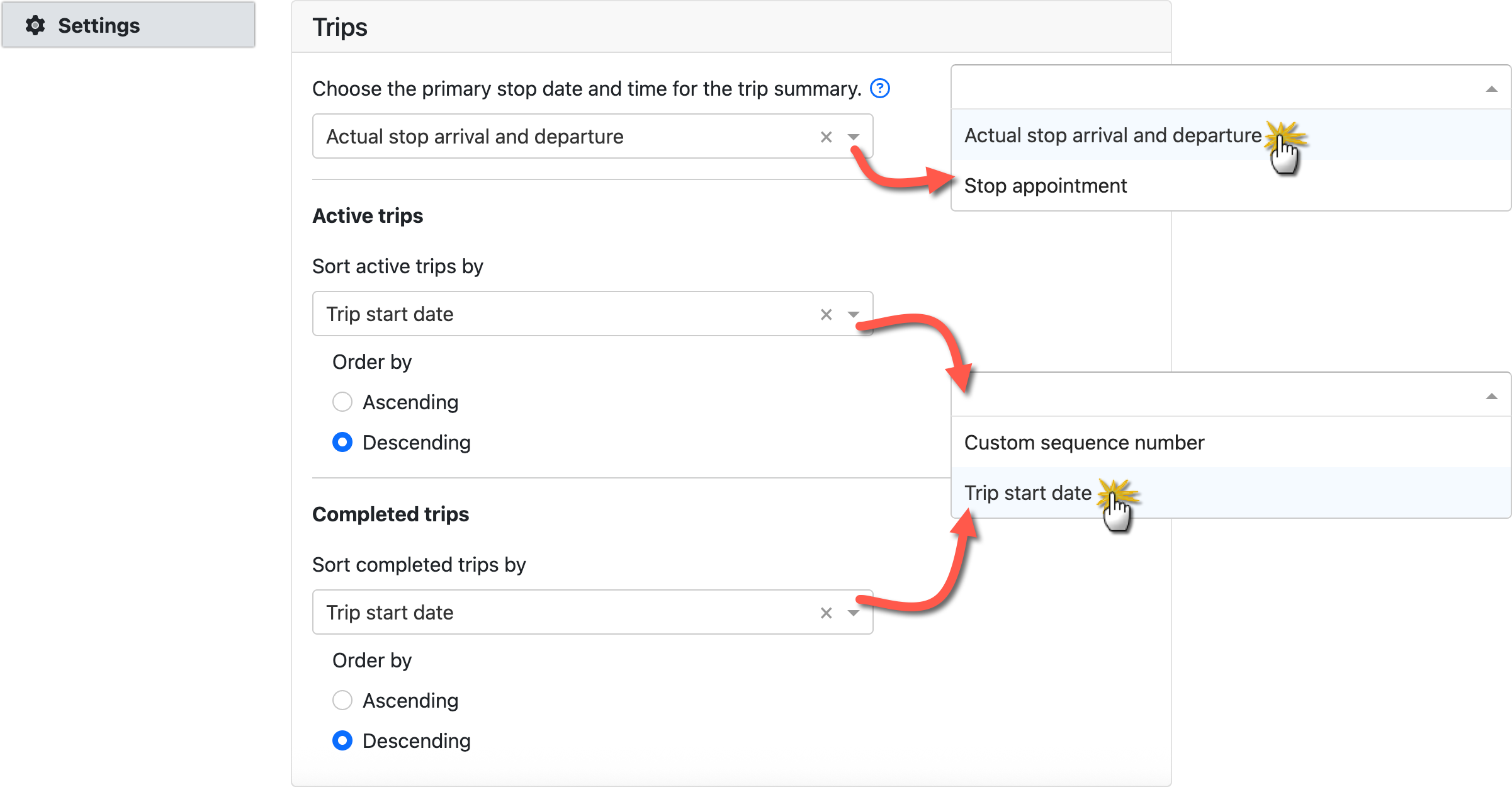1512x787 pixels.
Task: Expand the Sort active trips dropdown arrow
Action: (854, 315)
